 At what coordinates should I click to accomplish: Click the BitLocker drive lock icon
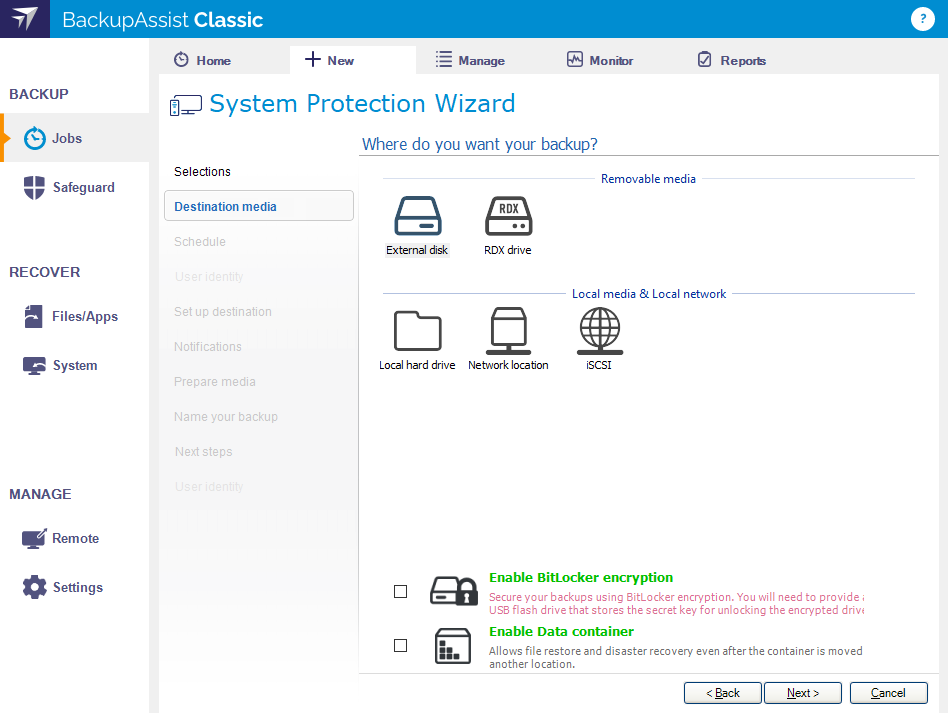tap(454, 591)
